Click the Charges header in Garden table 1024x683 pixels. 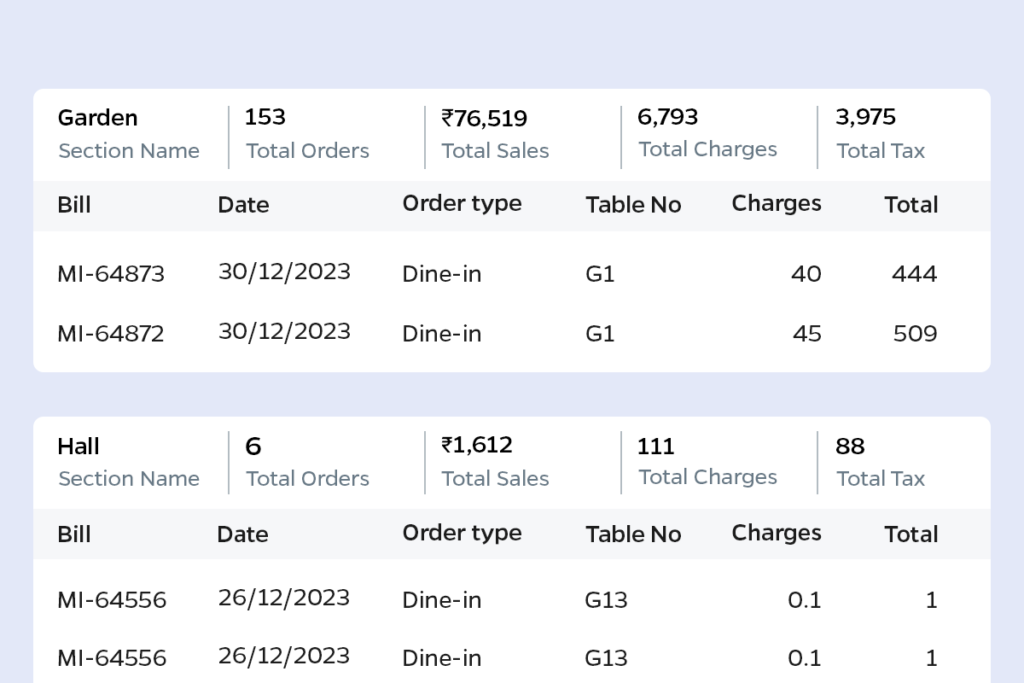(x=776, y=204)
